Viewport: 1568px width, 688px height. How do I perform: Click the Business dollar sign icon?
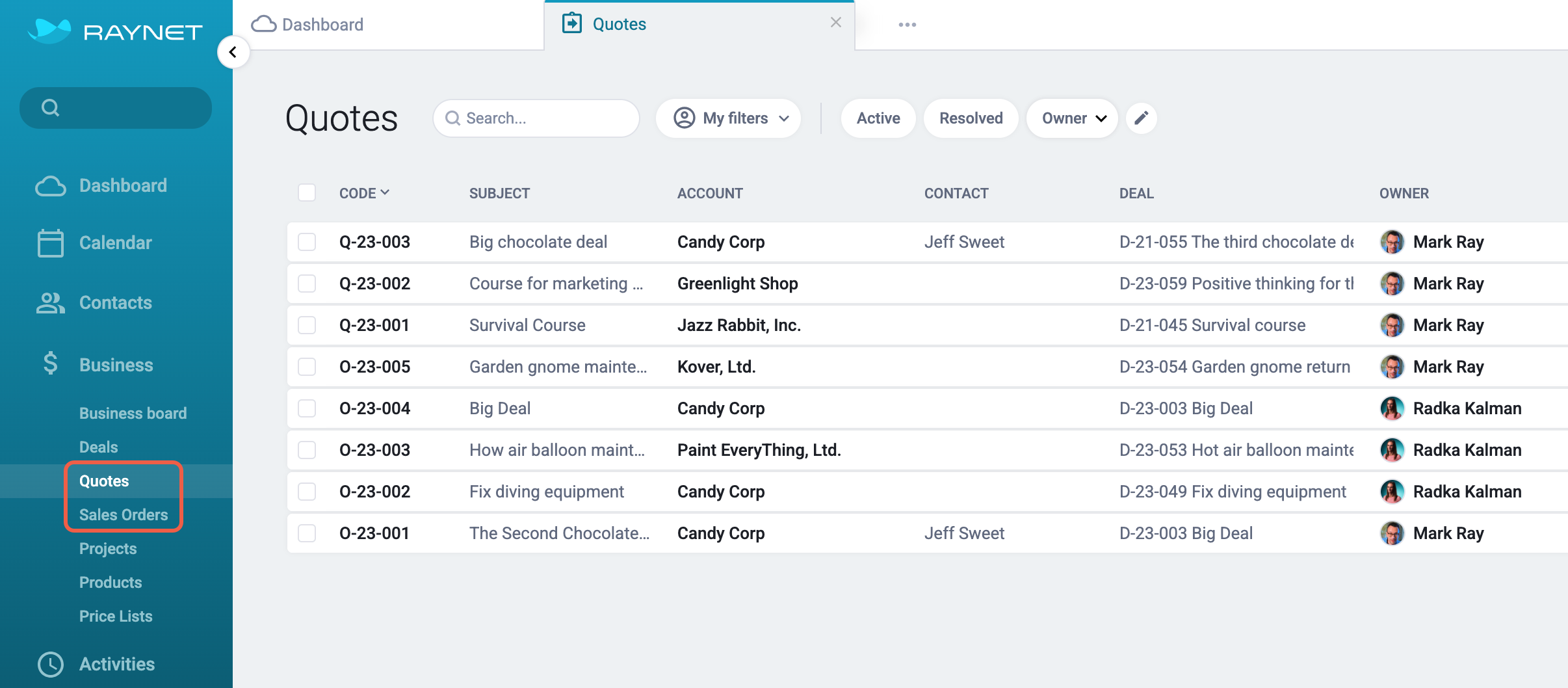pyautogui.click(x=50, y=364)
